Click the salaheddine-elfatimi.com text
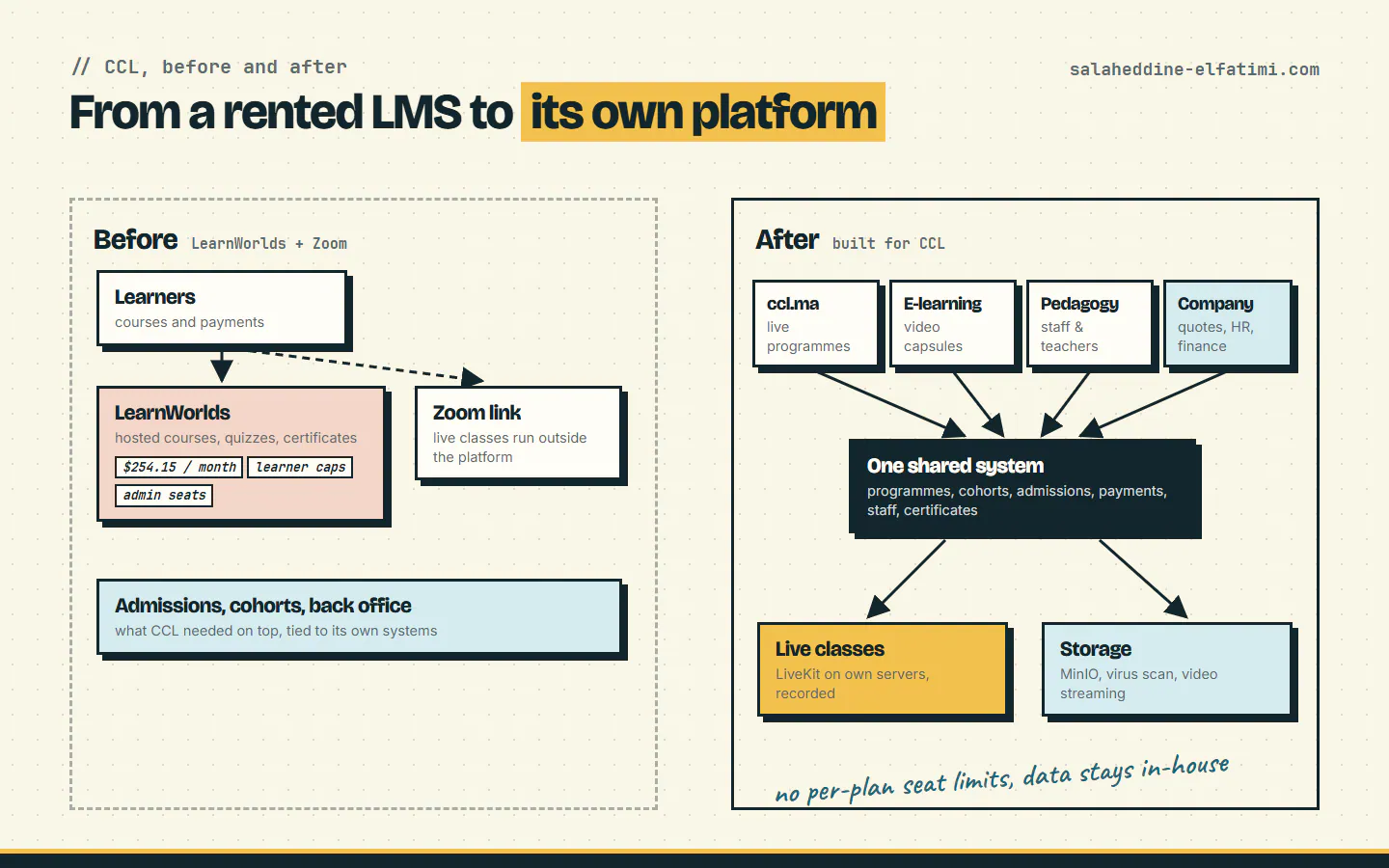This screenshot has width=1389, height=868. coord(1194,69)
